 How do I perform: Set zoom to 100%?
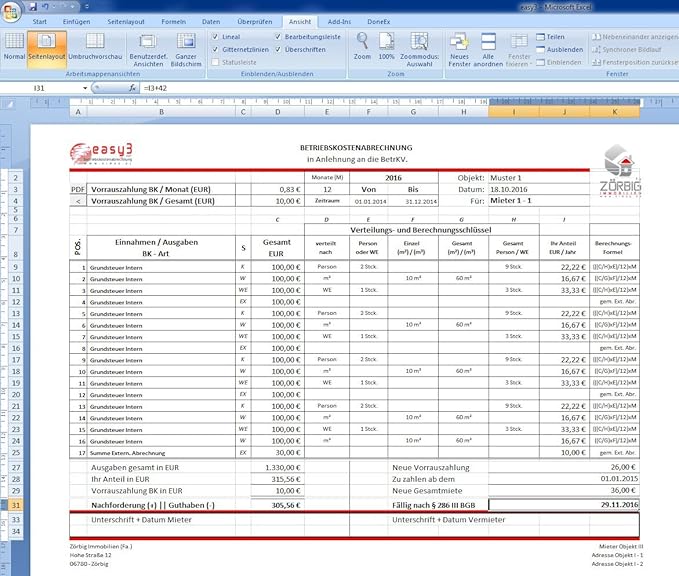pyautogui.click(x=386, y=48)
